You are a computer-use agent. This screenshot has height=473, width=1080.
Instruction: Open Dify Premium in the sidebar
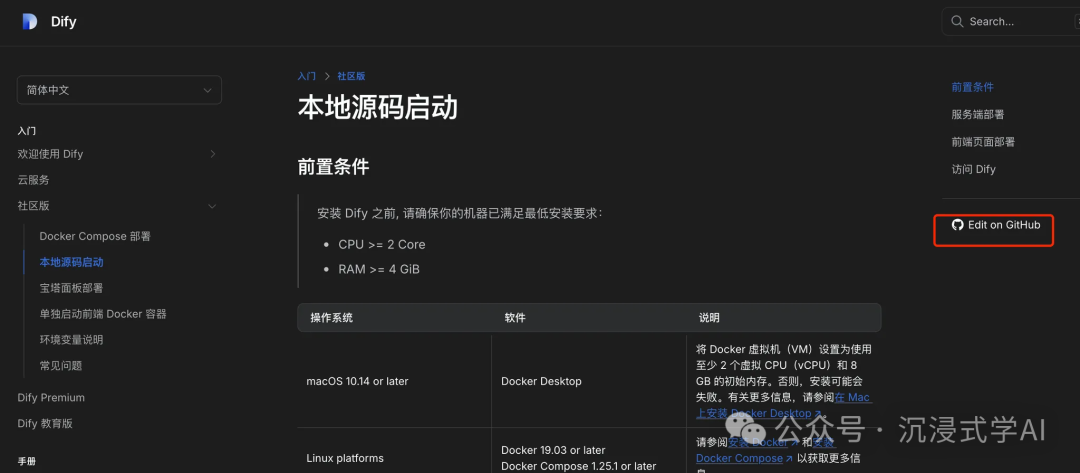click(51, 397)
